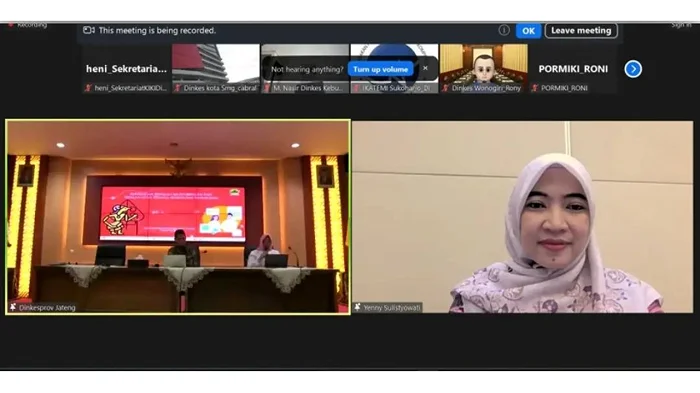700x393 pixels.
Task: Select Dinkes Wonogiri_Rony avatar thumbnail
Action: coord(483,68)
